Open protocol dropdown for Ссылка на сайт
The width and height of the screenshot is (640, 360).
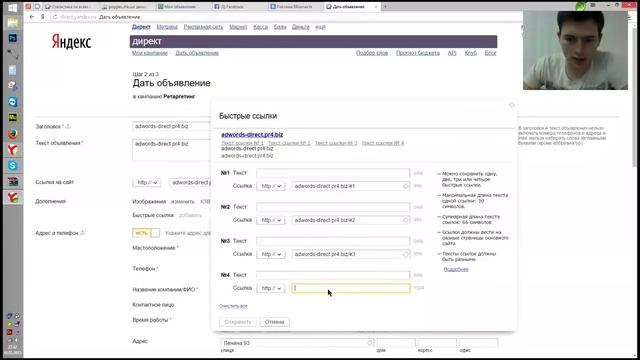(147, 182)
